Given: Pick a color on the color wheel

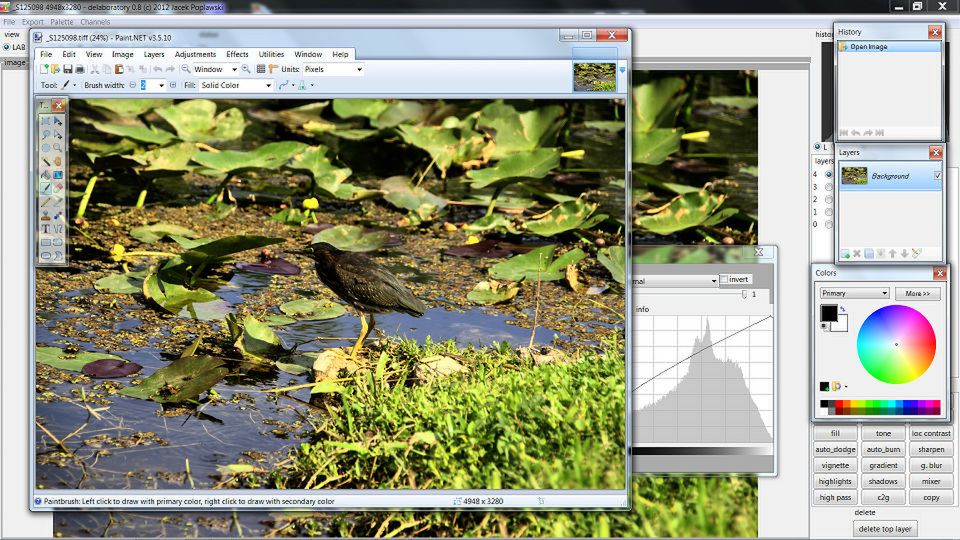Looking at the screenshot, I should pos(896,344).
